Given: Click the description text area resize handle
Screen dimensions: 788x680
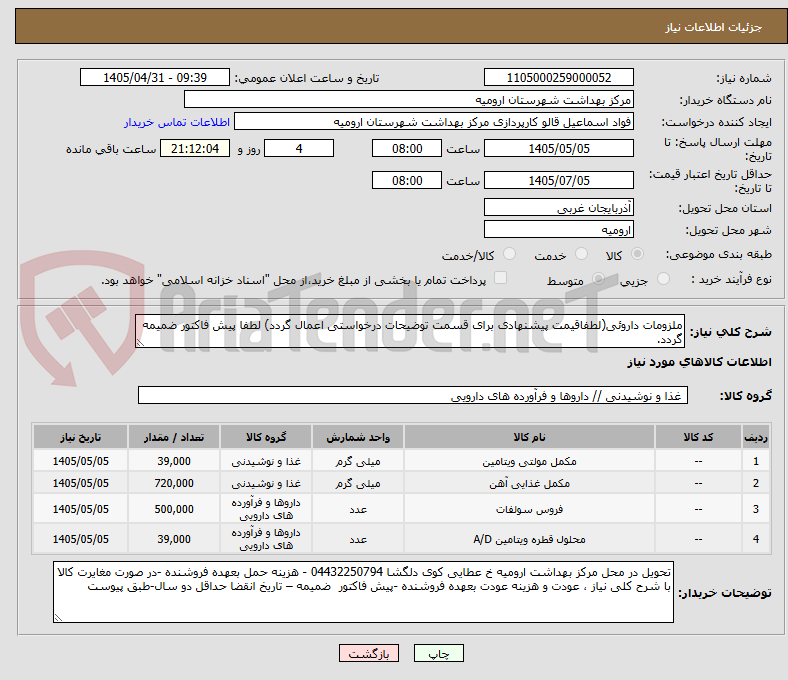Looking at the screenshot, I should point(140,343).
